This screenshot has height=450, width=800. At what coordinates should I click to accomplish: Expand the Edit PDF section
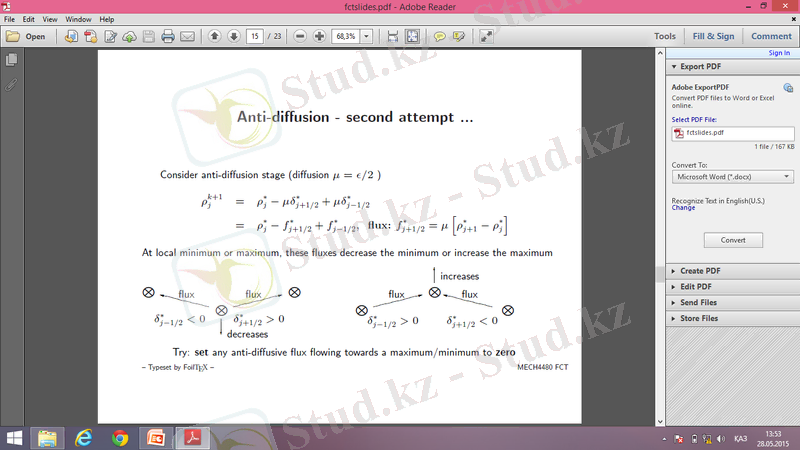coord(733,287)
